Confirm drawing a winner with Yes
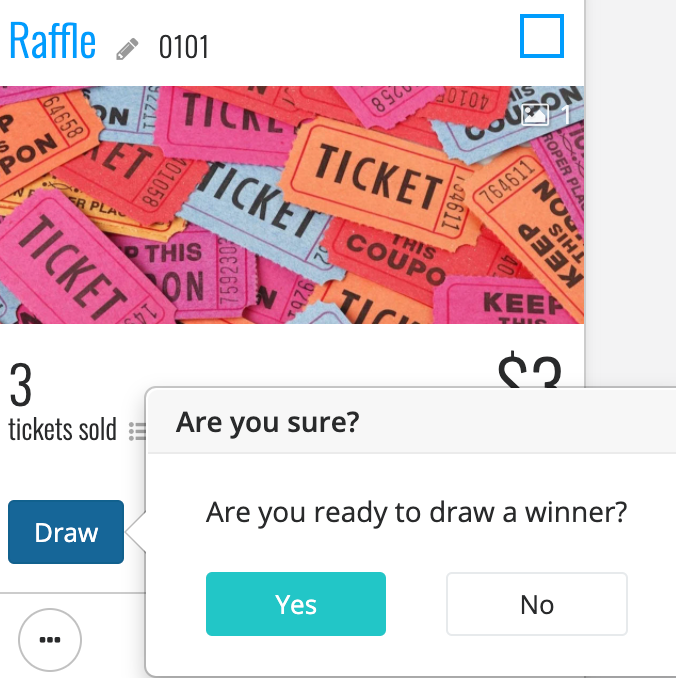Image resolution: width=676 pixels, height=678 pixels. tap(296, 604)
